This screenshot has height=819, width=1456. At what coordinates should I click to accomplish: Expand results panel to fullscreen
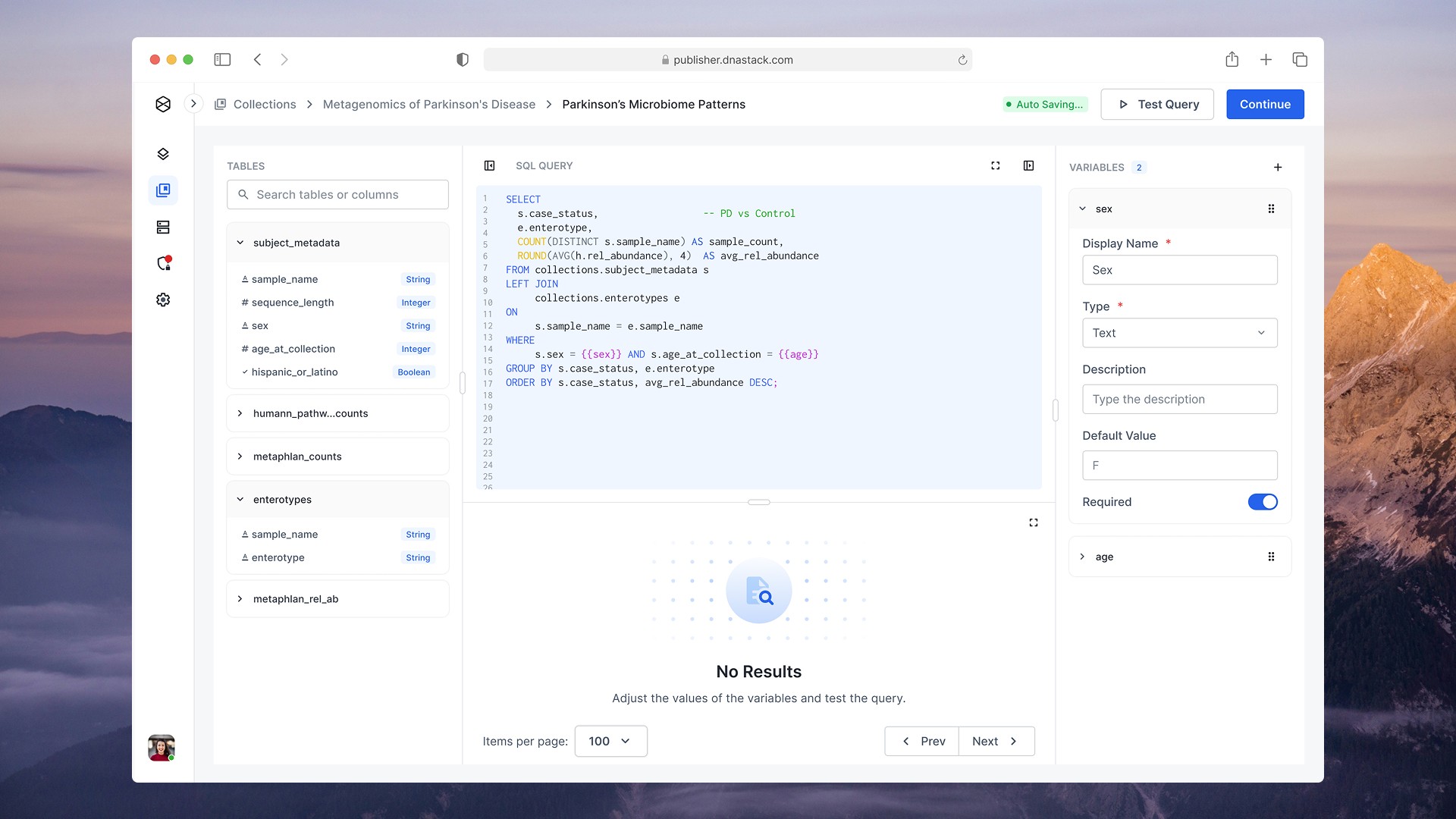click(1034, 522)
